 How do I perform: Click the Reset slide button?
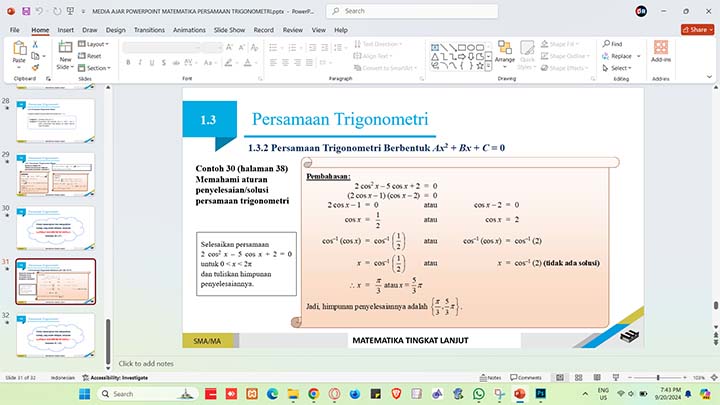click(x=90, y=56)
